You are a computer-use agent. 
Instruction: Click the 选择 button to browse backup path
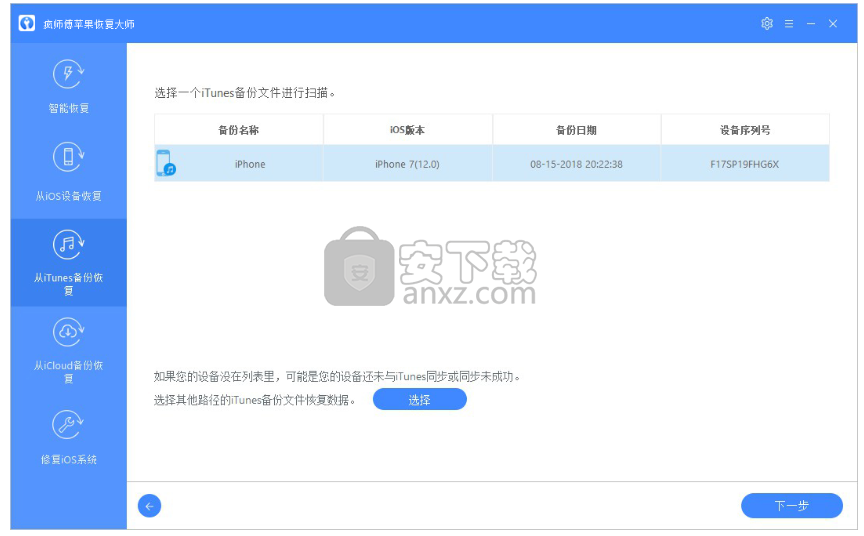419,399
